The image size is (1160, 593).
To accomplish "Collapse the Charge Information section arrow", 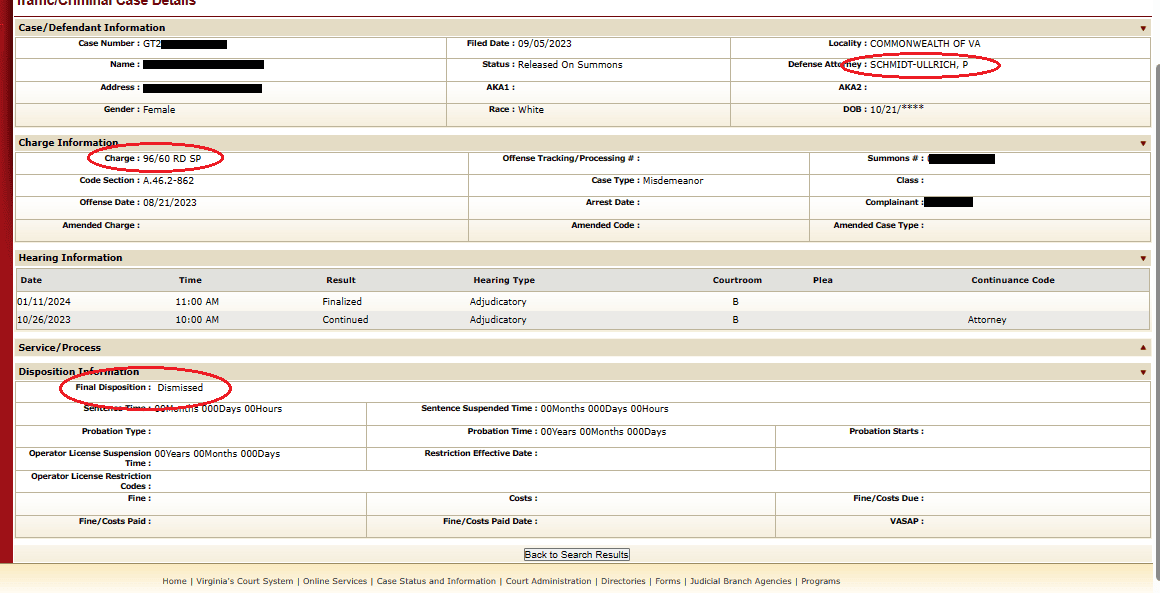I will (x=1143, y=143).
